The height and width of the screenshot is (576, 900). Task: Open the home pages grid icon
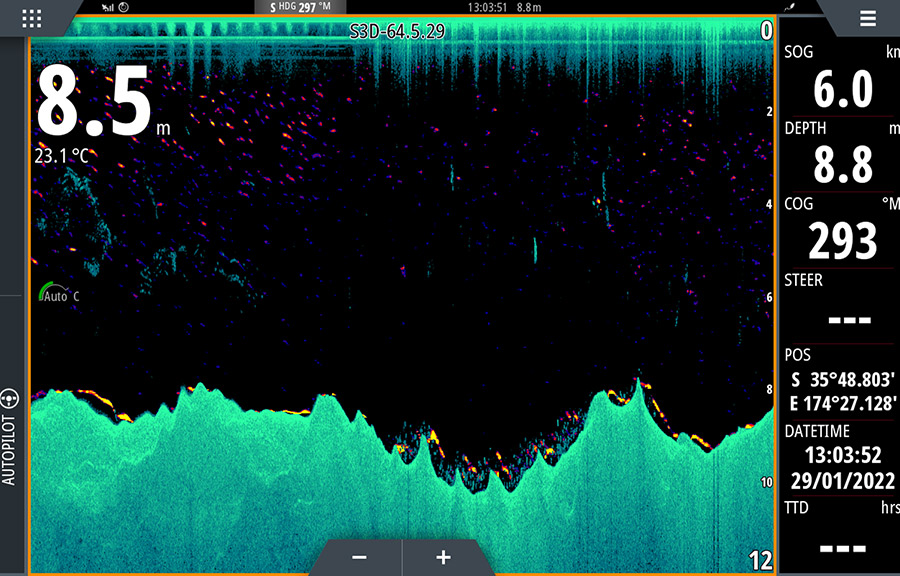tap(31, 18)
